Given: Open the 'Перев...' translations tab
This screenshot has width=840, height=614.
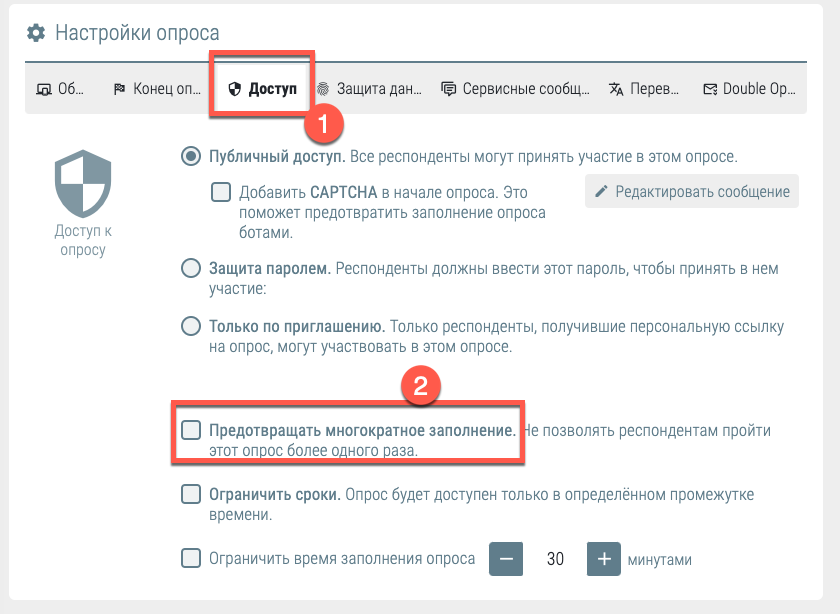Looking at the screenshot, I should pyautogui.click(x=643, y=89).
